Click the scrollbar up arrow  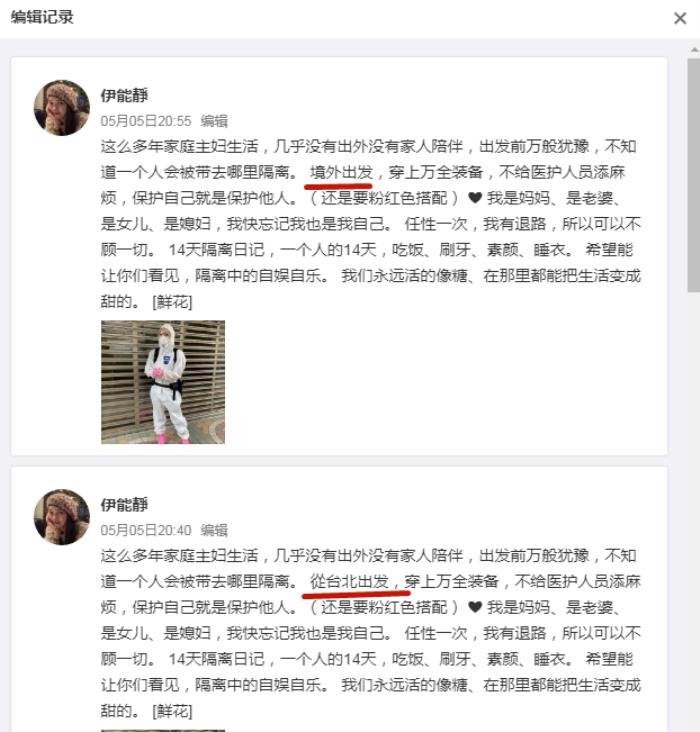pyautogui.click(x=693, y=49)
